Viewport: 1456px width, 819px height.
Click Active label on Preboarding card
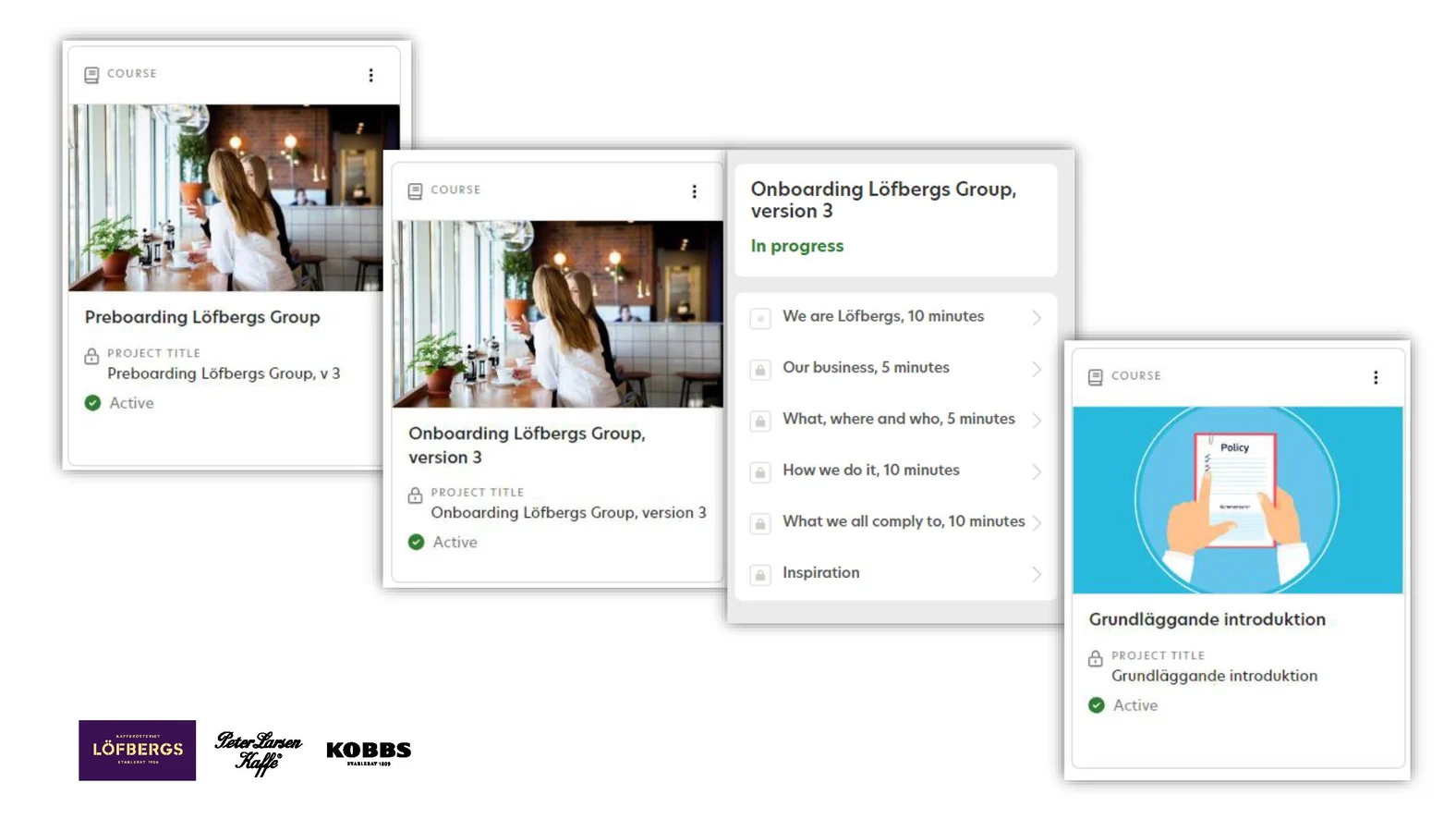coord(131,403)
